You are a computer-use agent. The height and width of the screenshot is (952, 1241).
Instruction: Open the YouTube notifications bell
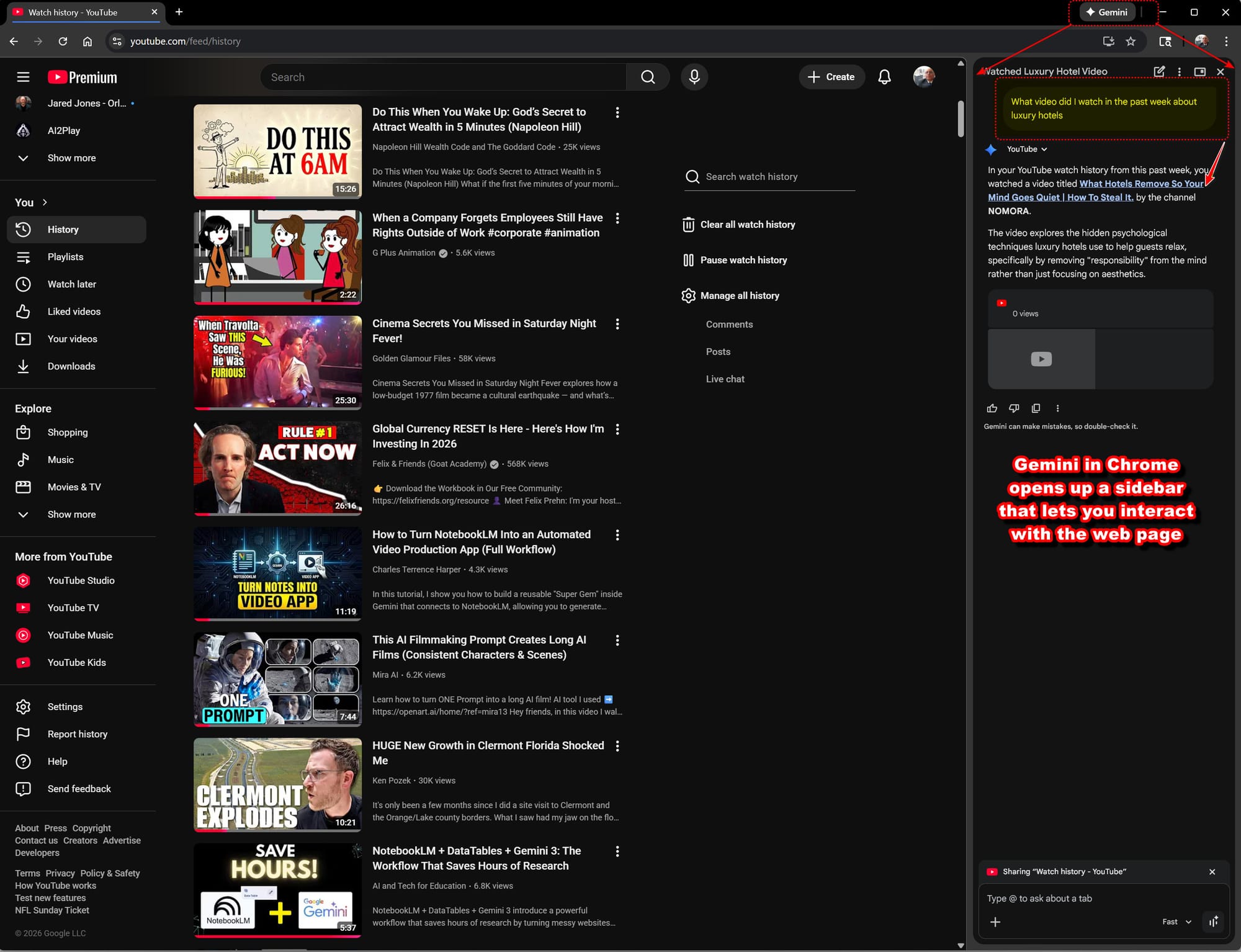(884, 77)
